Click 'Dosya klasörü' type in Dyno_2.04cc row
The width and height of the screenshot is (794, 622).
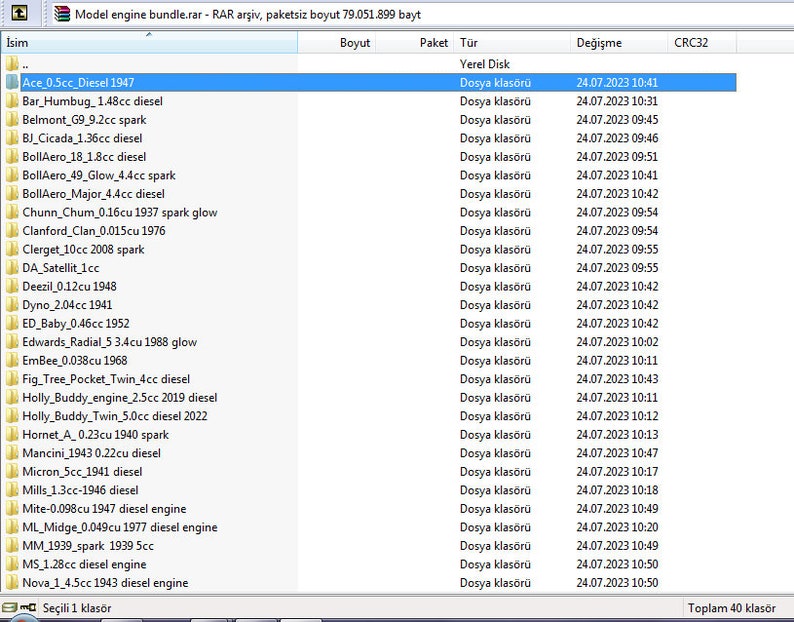(x=495, y=304)
